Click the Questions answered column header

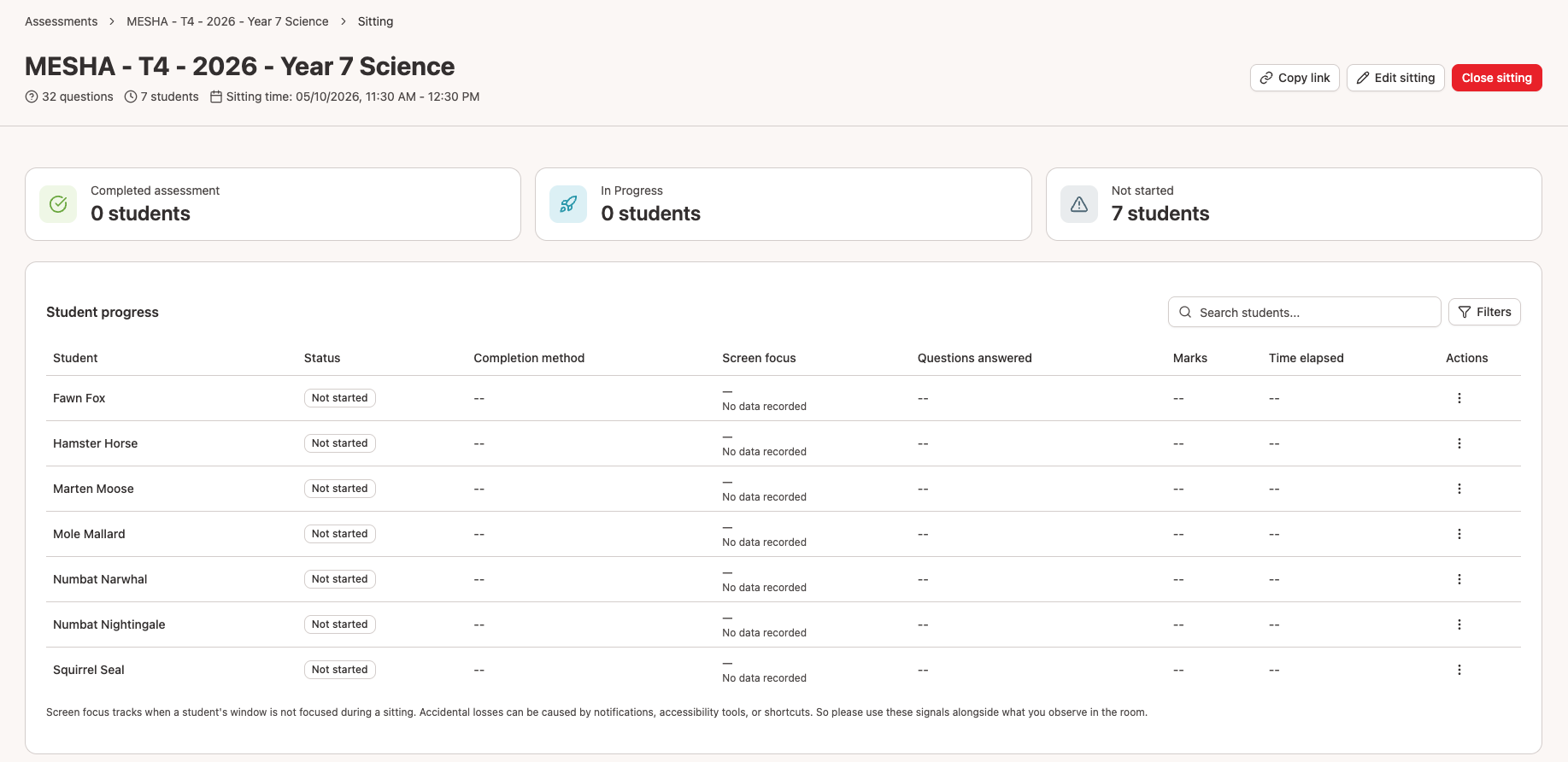pos(974,358)
